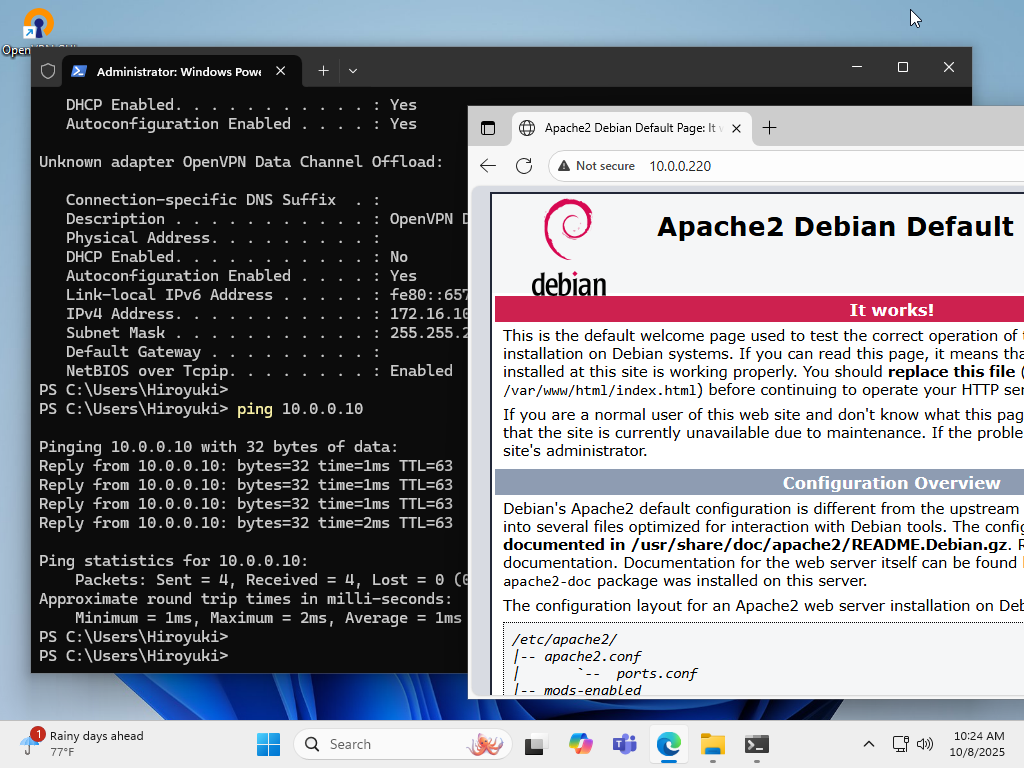This screenshot has height=768, width=1024.
Task: Open the Windows Start menu
Action: tap(268, 744)
